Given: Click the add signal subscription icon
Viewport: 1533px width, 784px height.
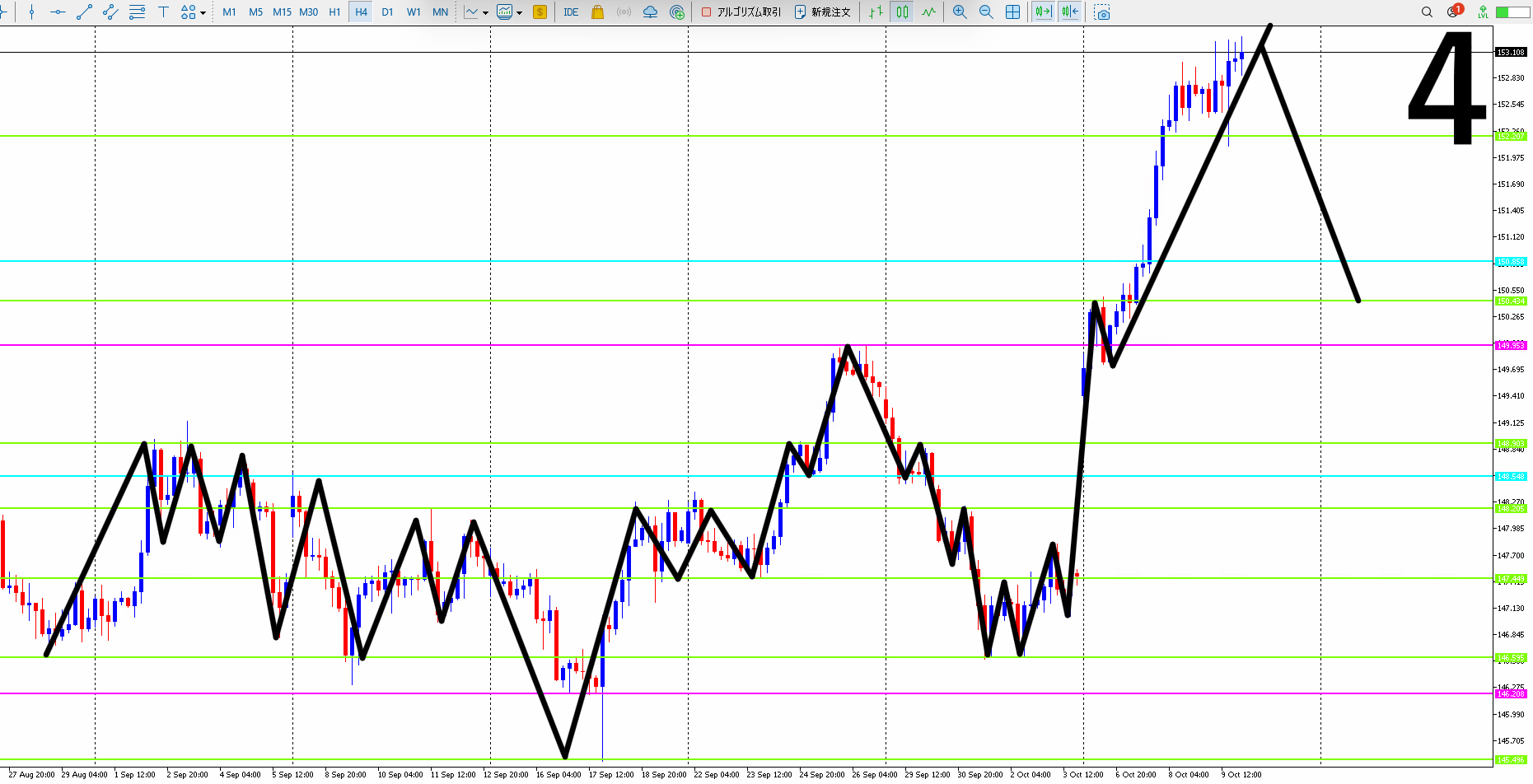Looking at the screenshot, I should [x=677, y=12].
